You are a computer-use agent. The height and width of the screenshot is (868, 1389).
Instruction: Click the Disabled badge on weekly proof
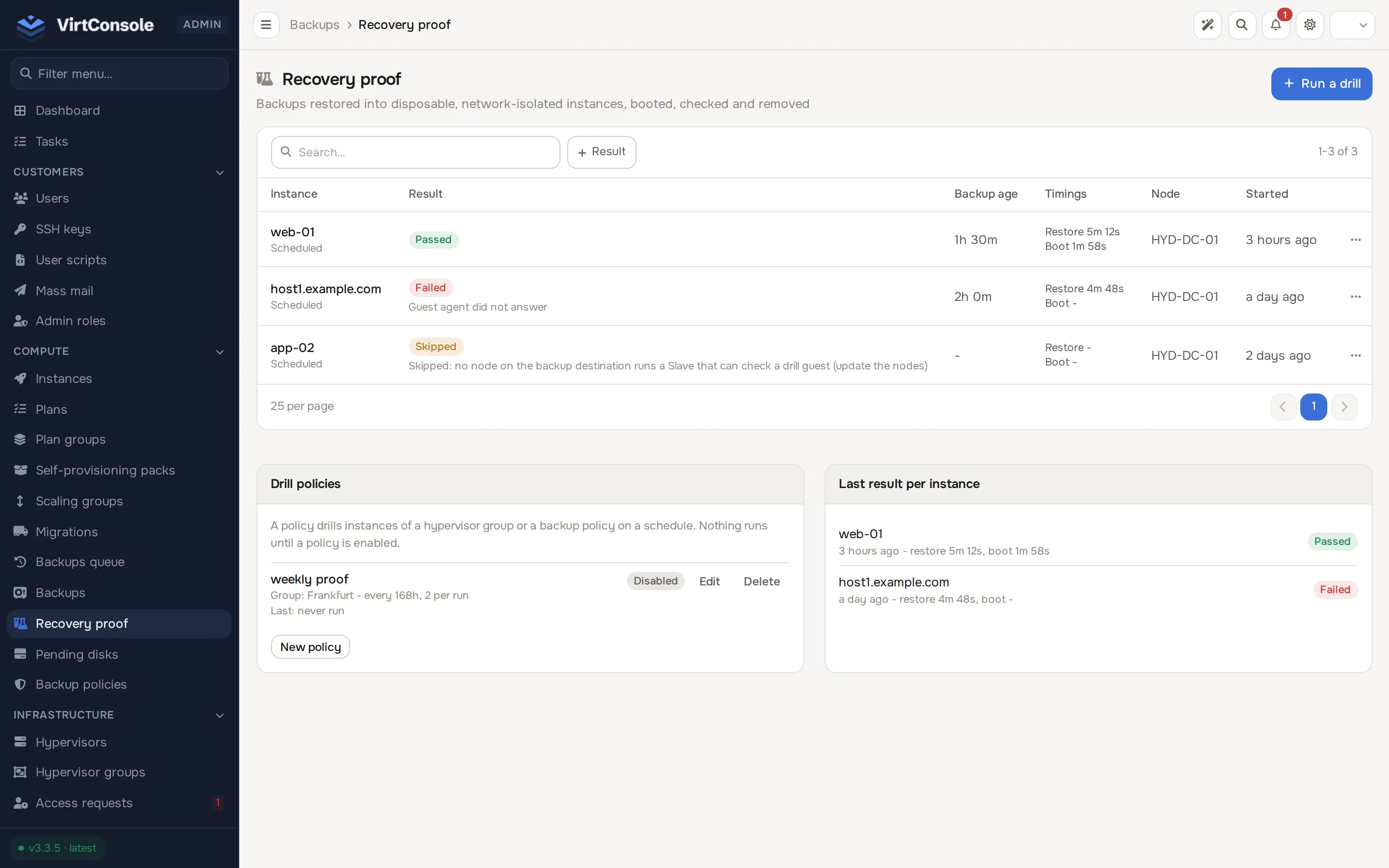pyautogui.click(x=655, y=581)
